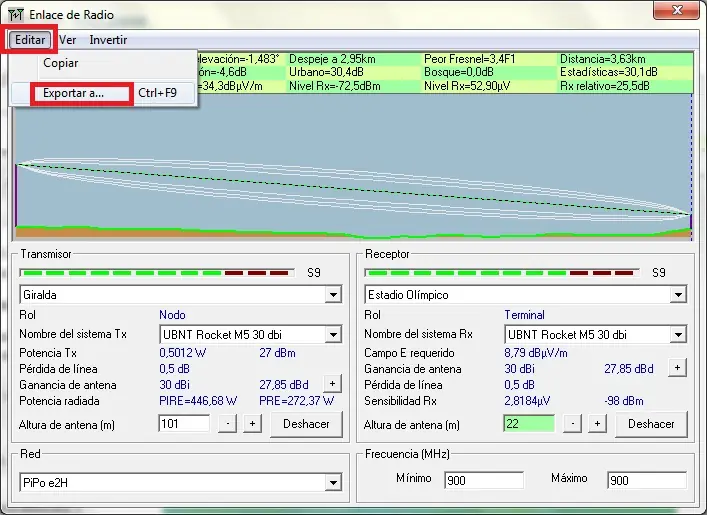This screenshot has height=515, width=707.
Task: Click the -98 dBm sensitivity value
Action: click(624, 401)
